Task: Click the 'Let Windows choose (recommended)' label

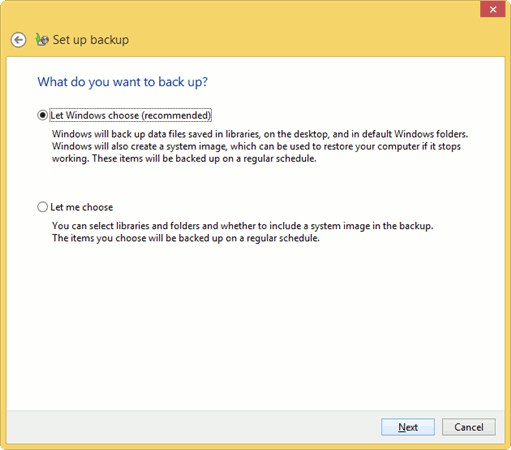Action: pos(130,115)
